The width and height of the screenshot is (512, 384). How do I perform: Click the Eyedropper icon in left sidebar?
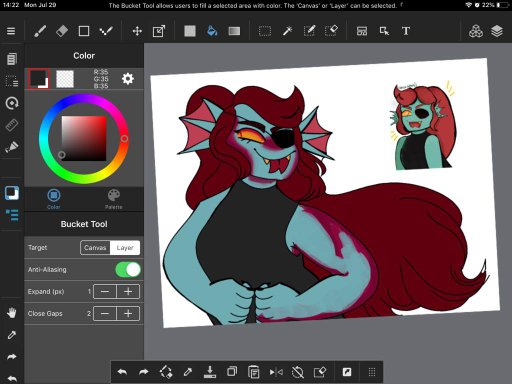tap(12, 334)
